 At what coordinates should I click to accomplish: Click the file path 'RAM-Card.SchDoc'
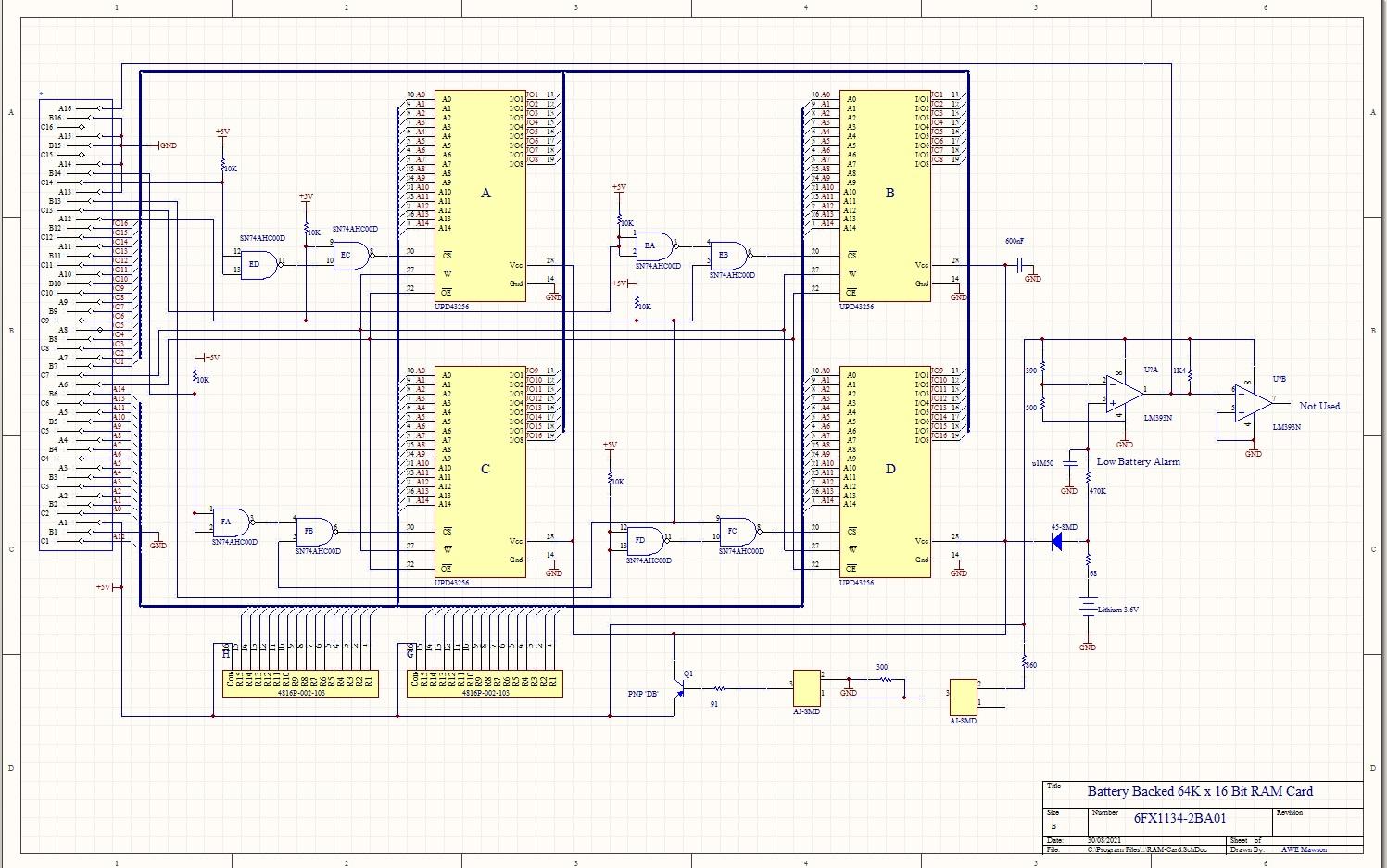[1177, 849]
